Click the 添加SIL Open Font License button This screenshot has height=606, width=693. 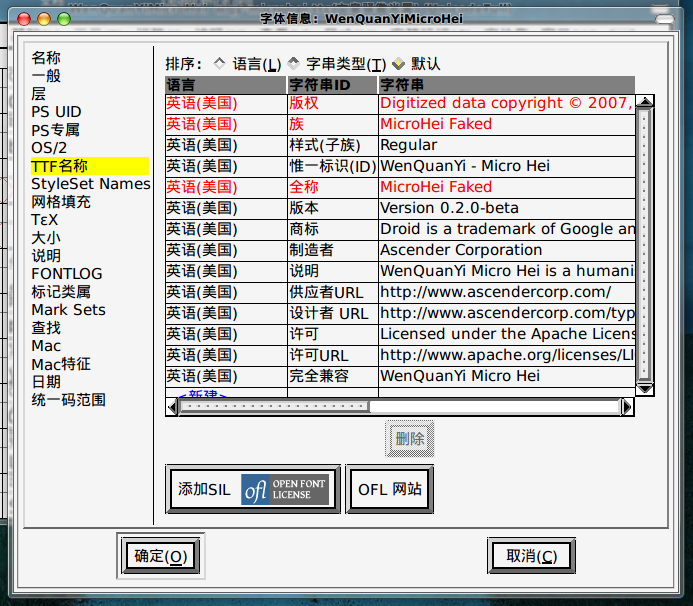[253, 489]
